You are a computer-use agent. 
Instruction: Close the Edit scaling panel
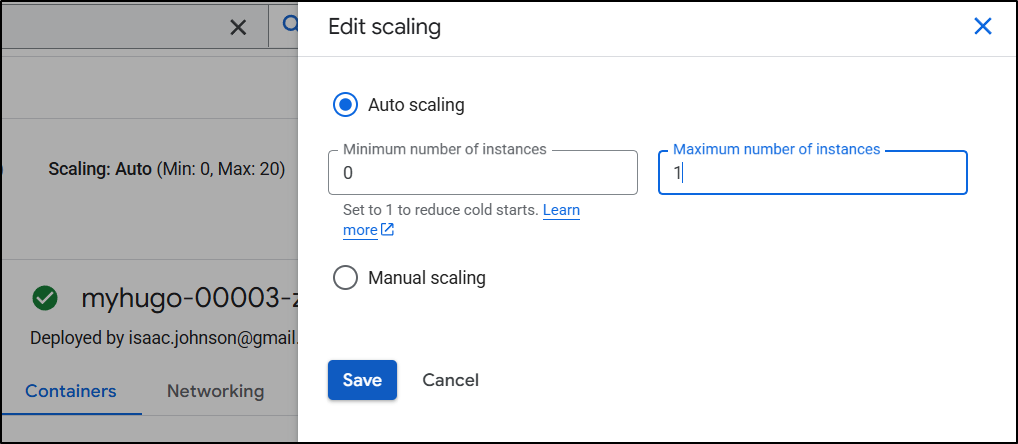982,27
